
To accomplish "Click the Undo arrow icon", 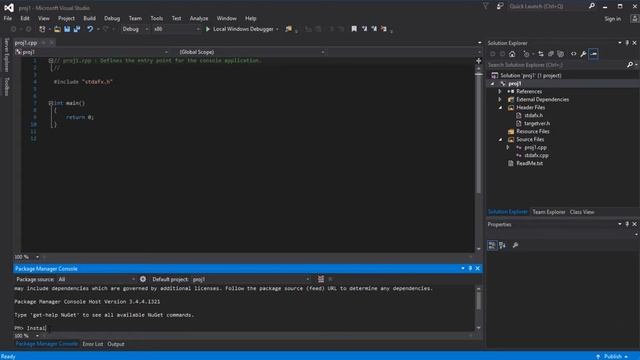I will click(90, 29).
